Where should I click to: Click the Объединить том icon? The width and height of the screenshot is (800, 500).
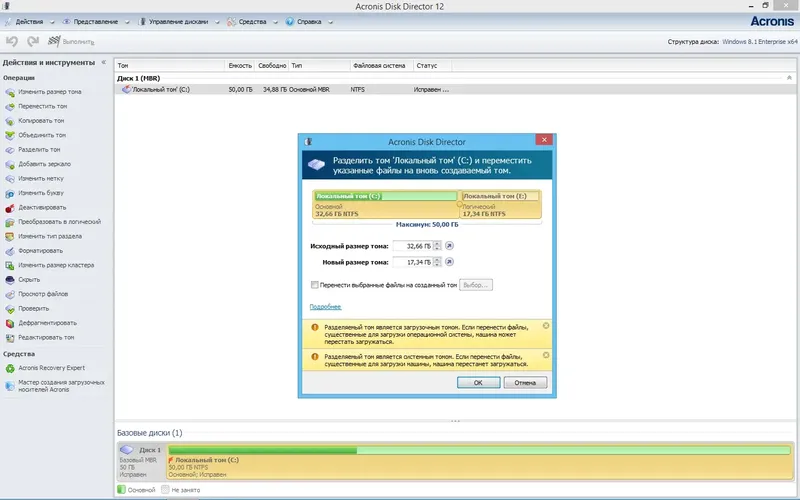tap(10, 135)
